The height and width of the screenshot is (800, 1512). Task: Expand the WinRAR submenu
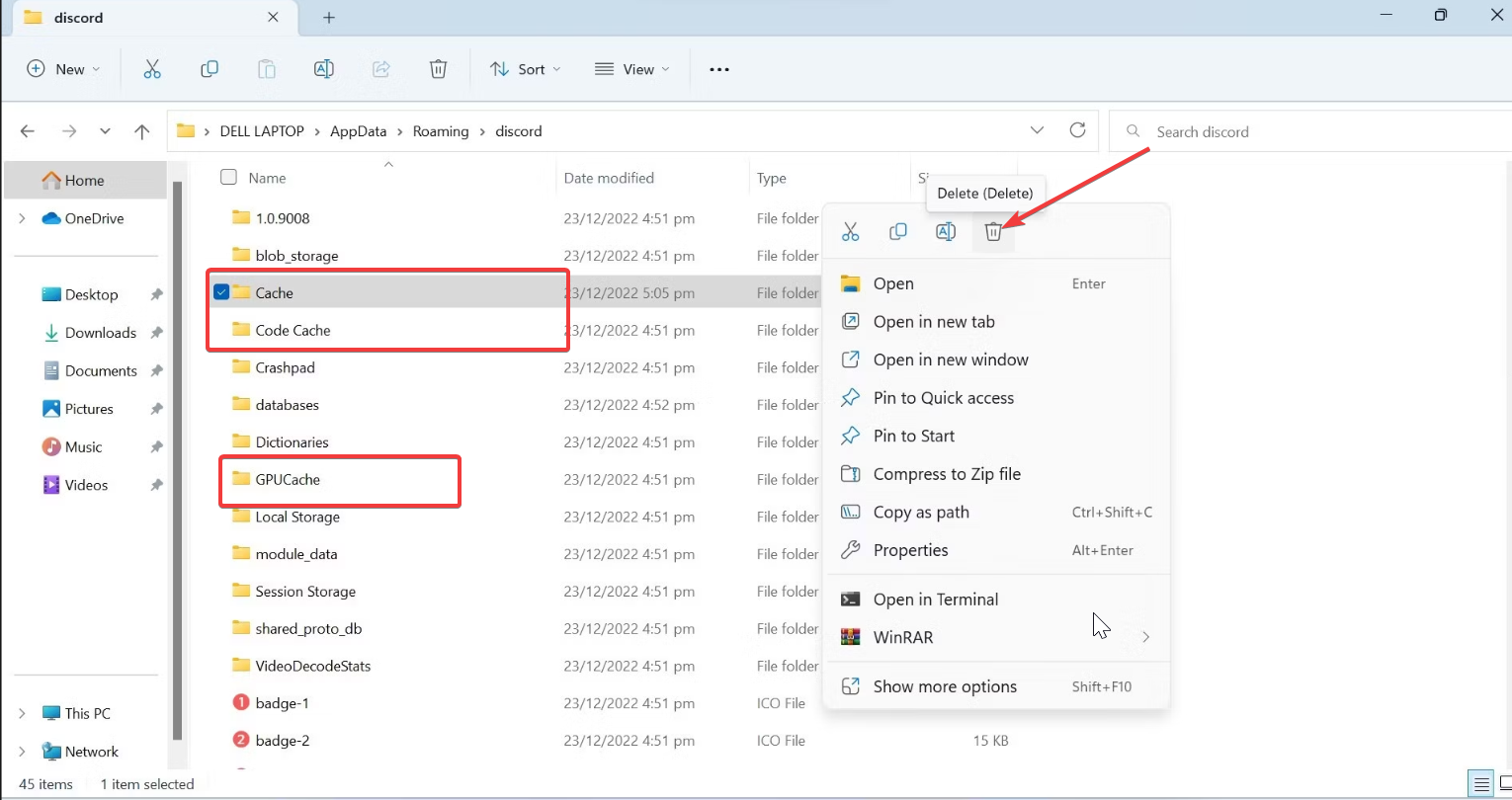pyautogui.click(x=1146, y=637)
